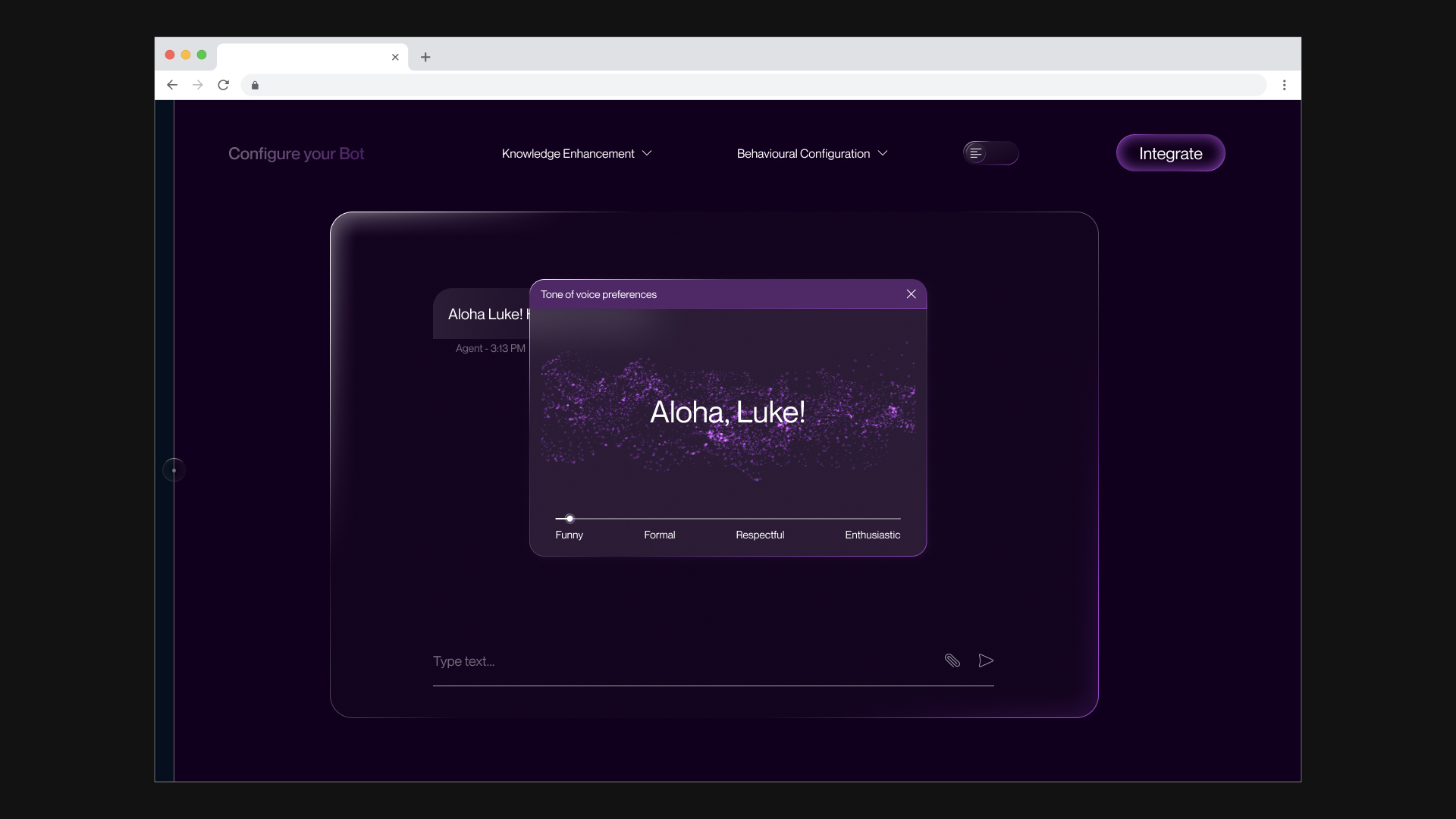Open the browser three-dot menu

[1284, 85]
